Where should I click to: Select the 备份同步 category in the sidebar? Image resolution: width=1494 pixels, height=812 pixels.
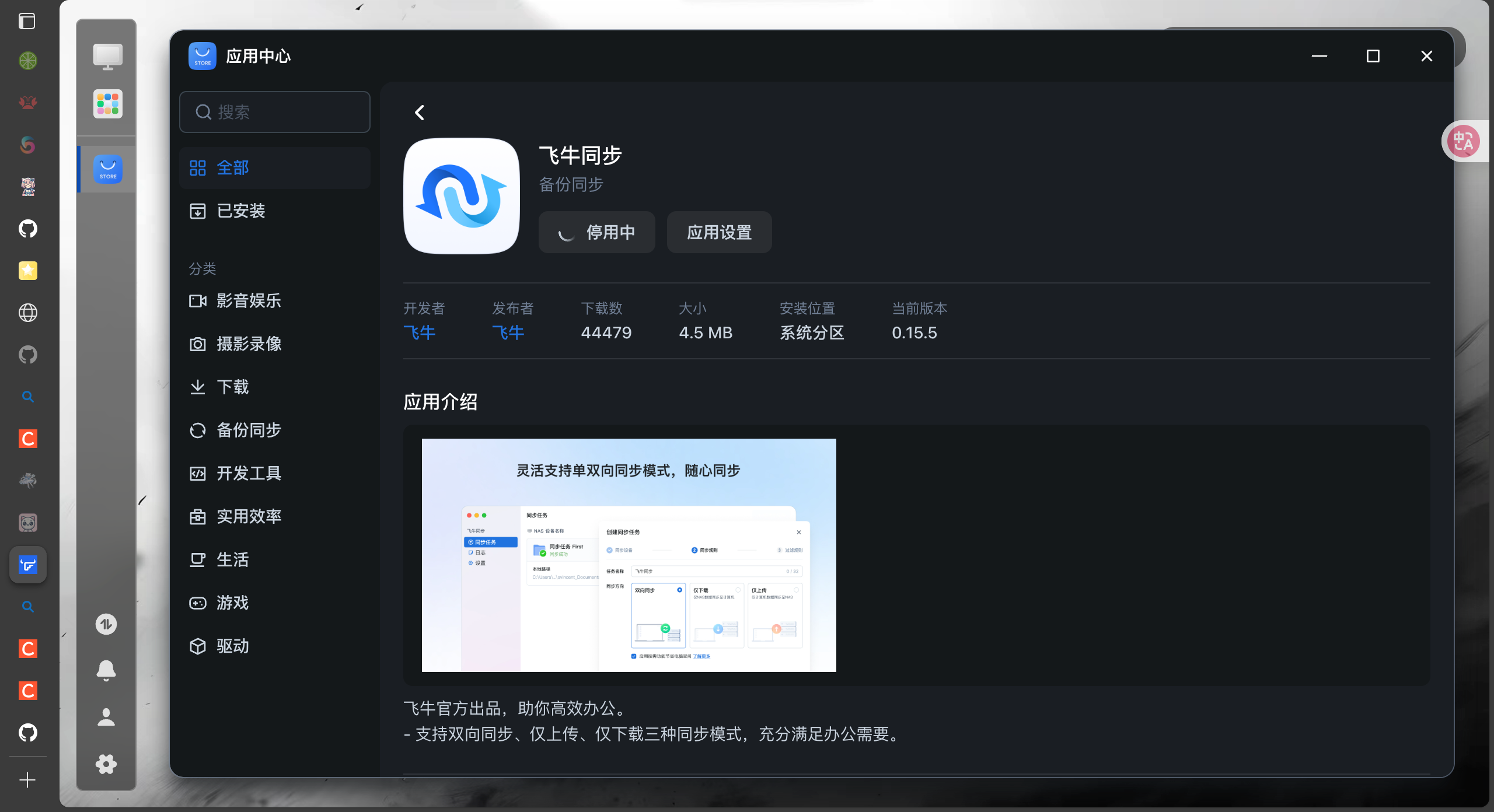pos(275,430)
